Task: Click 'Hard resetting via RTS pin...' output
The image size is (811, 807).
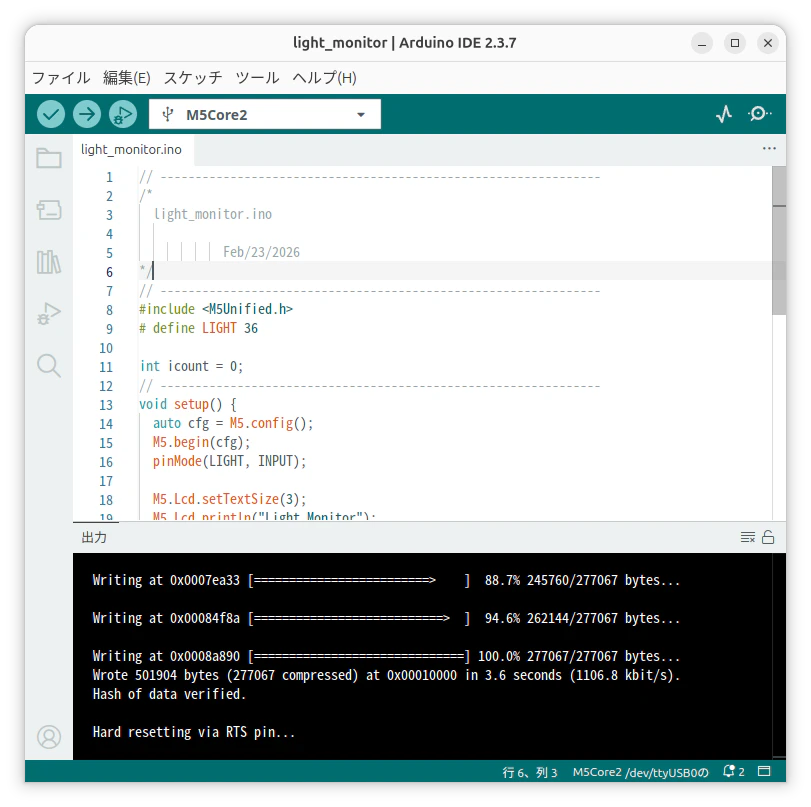Action: (x=193, y=732)
